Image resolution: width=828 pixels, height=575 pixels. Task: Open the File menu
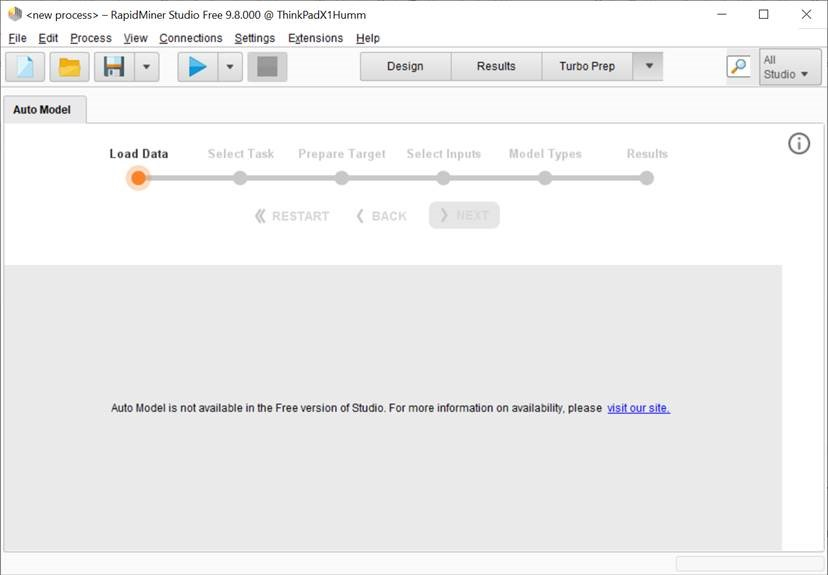(x=17, y=38)
